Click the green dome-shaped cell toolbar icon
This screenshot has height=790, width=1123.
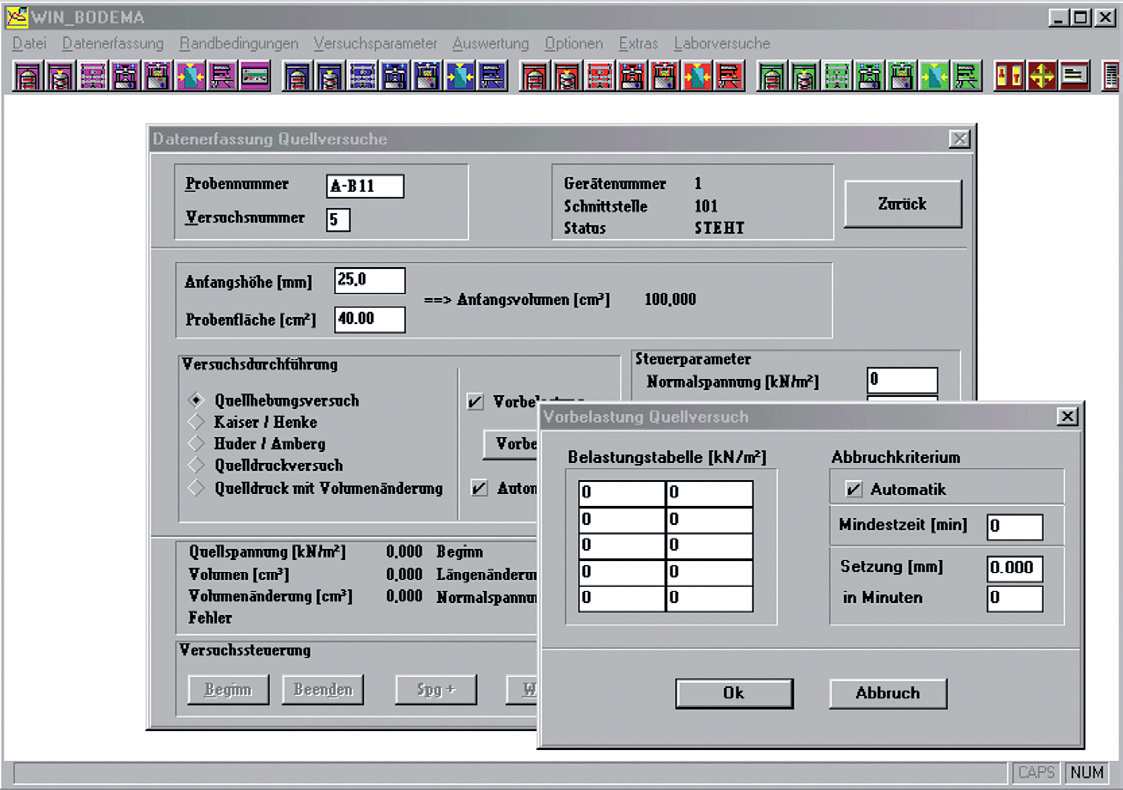point(771,76)
